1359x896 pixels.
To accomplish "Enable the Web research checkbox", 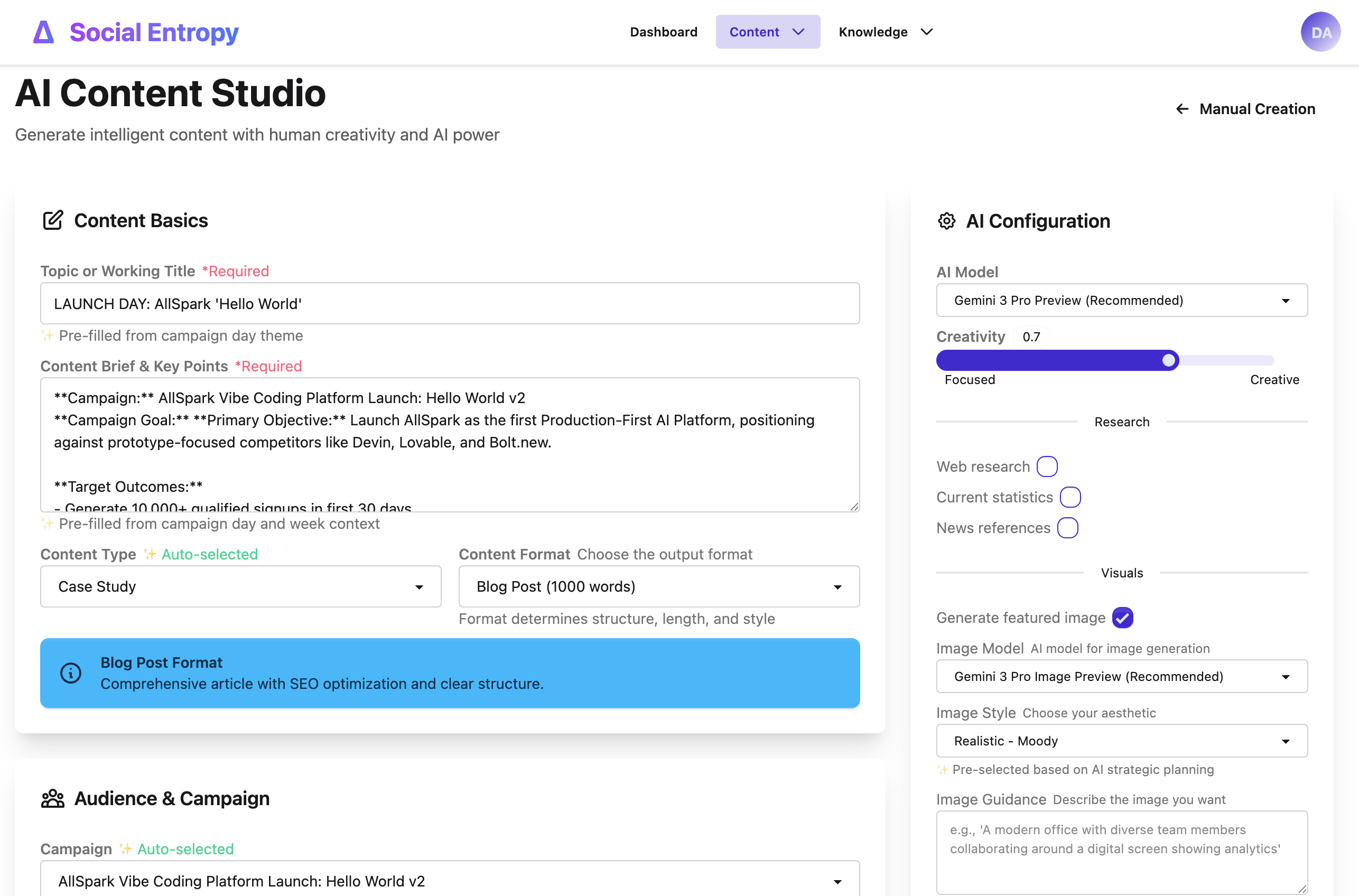I will click(1048, 466).
